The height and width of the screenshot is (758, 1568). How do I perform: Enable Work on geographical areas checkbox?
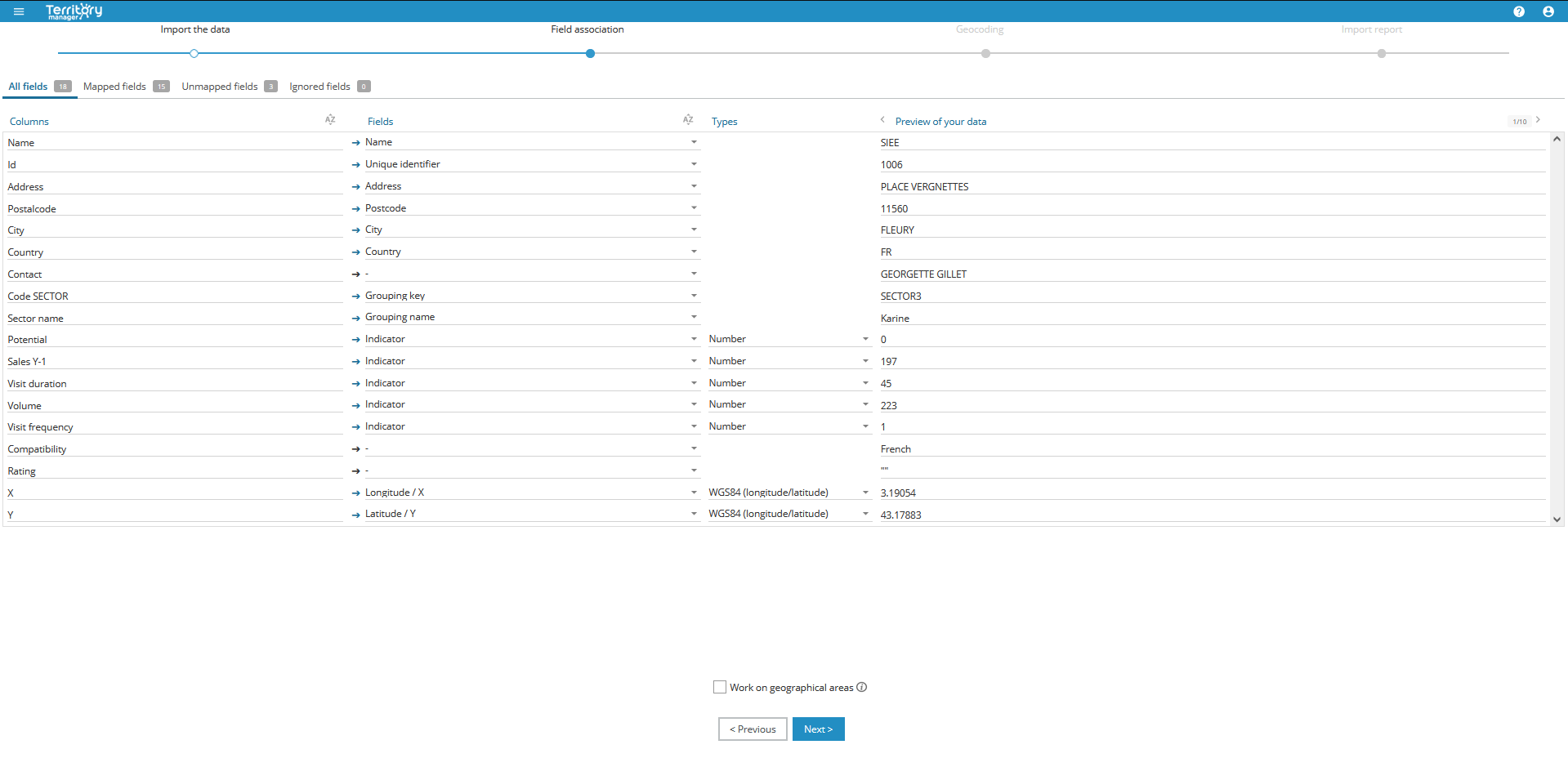click(720, 687)
